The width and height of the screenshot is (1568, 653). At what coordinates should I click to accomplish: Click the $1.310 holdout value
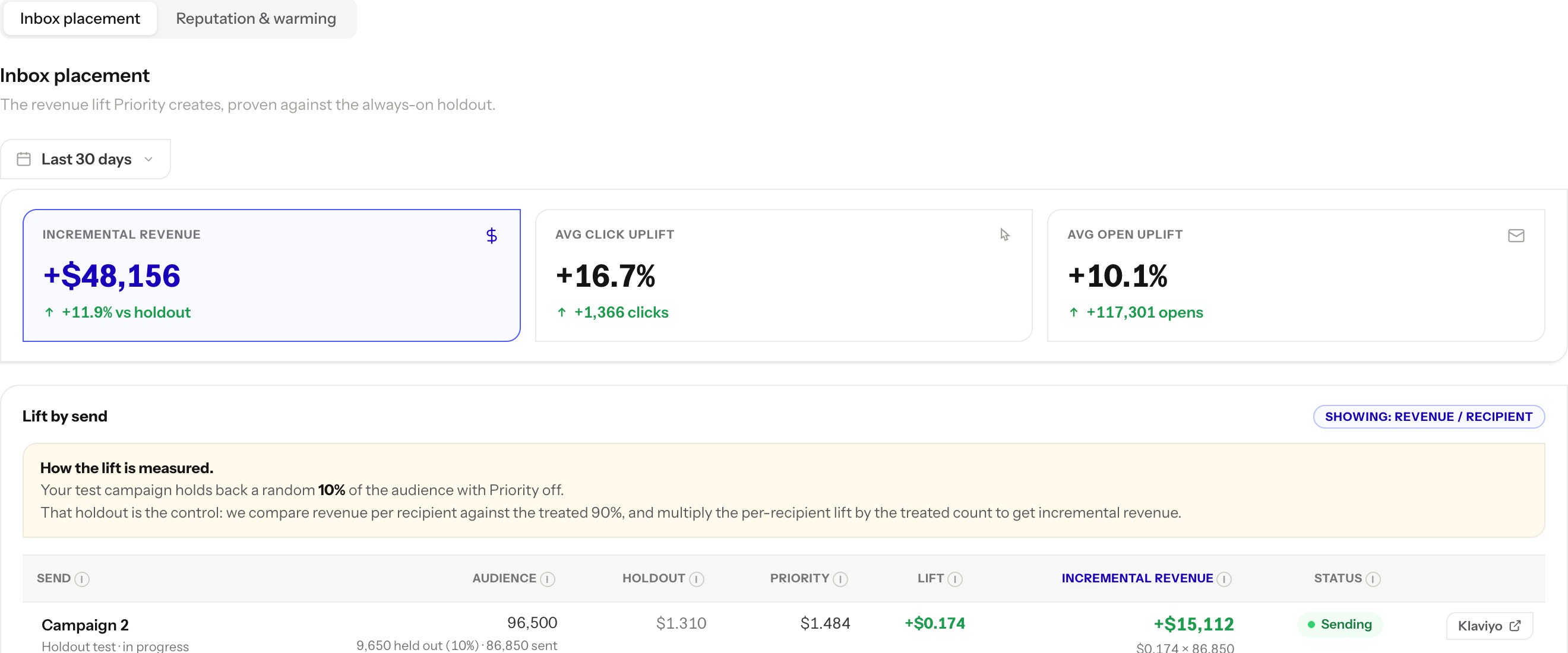pyautogui.click(x=681, y=623)
